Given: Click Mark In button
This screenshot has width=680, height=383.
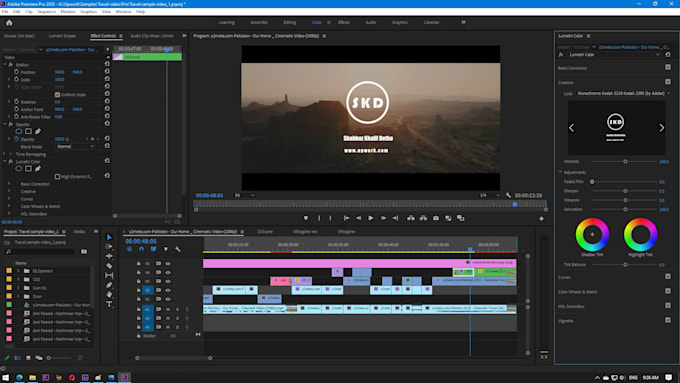Looking at the screenshot, I should click(x=319, y=218).
